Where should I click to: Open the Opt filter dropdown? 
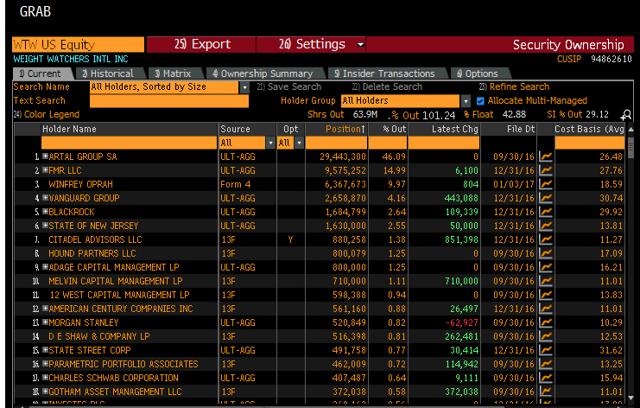click(300, 143)
